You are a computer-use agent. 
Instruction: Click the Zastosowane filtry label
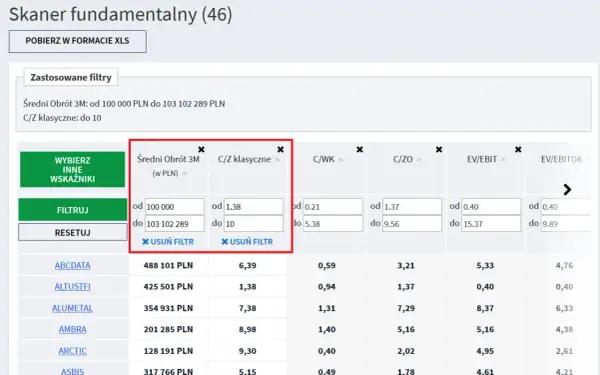tap(71, 77)
